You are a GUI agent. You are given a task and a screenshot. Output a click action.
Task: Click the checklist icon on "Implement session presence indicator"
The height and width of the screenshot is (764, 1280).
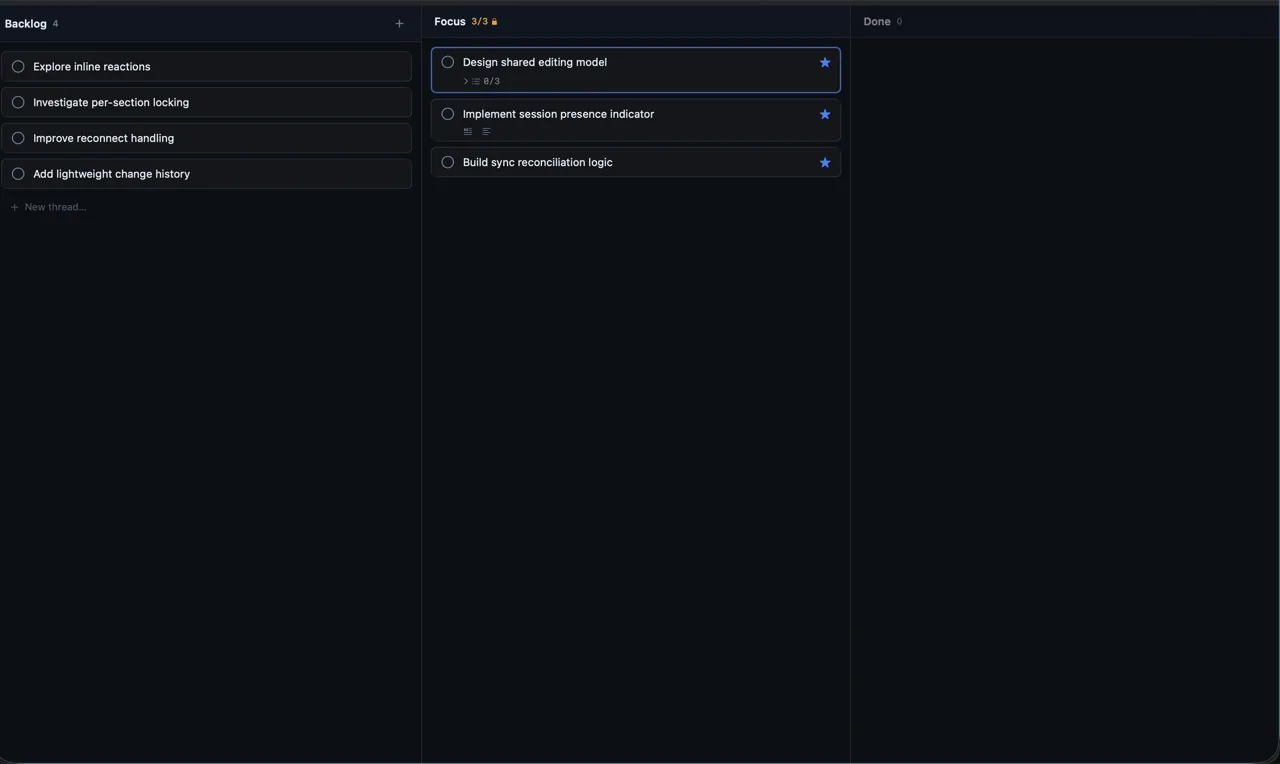pos(467,131)
